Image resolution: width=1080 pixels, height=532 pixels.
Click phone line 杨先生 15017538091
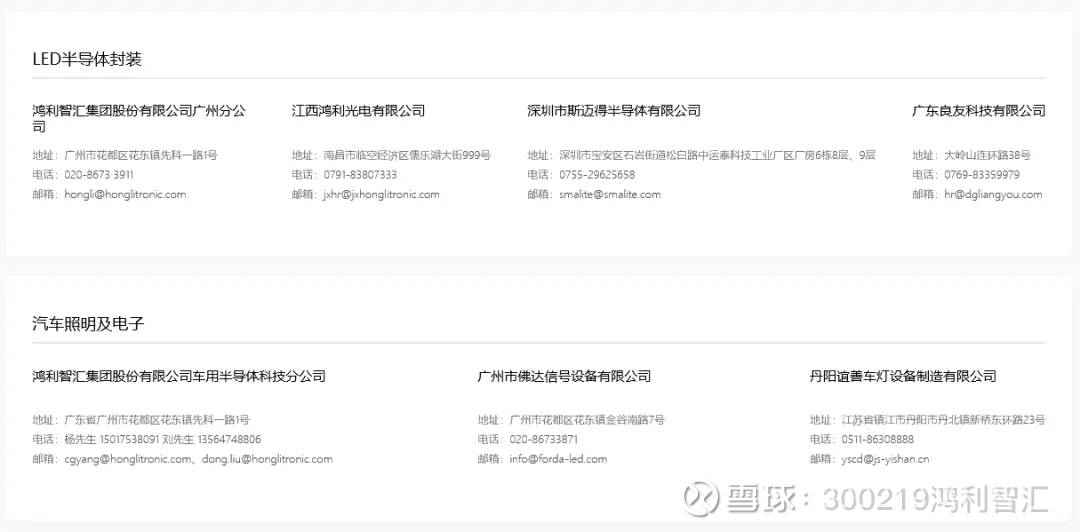[112, 439]
